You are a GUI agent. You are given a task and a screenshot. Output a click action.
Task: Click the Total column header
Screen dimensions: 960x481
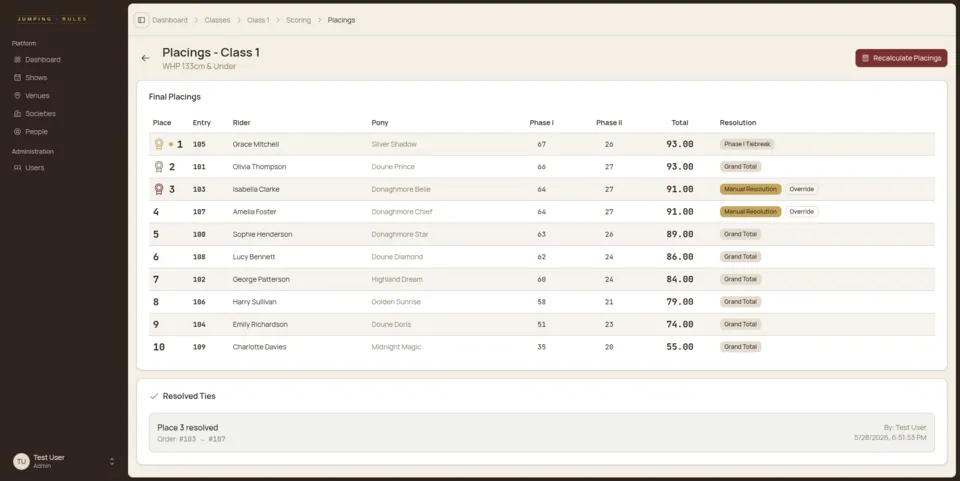[x=680, y=122]
